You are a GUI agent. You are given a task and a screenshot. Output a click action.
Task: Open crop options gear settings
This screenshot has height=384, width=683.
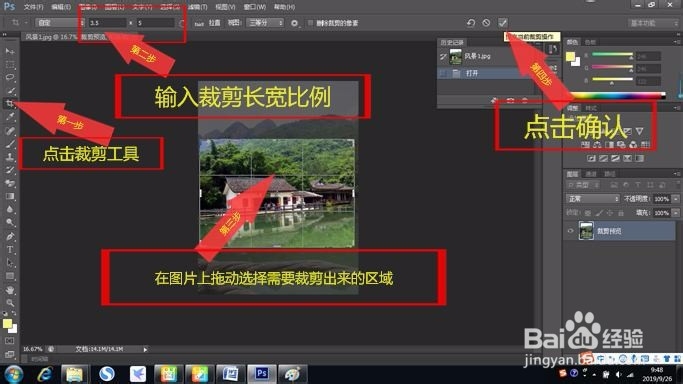(x=294, y=23)
